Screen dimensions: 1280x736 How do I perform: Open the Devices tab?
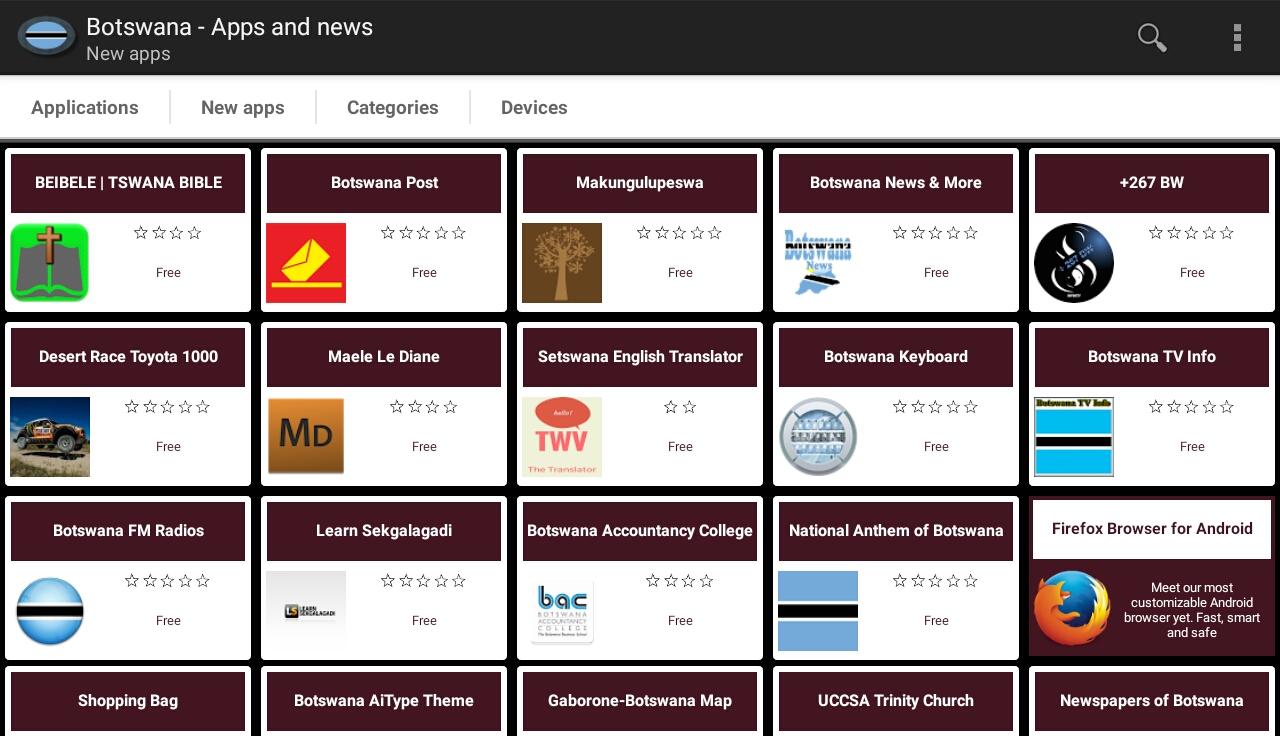pyautogui.click(x=534, y=107)
